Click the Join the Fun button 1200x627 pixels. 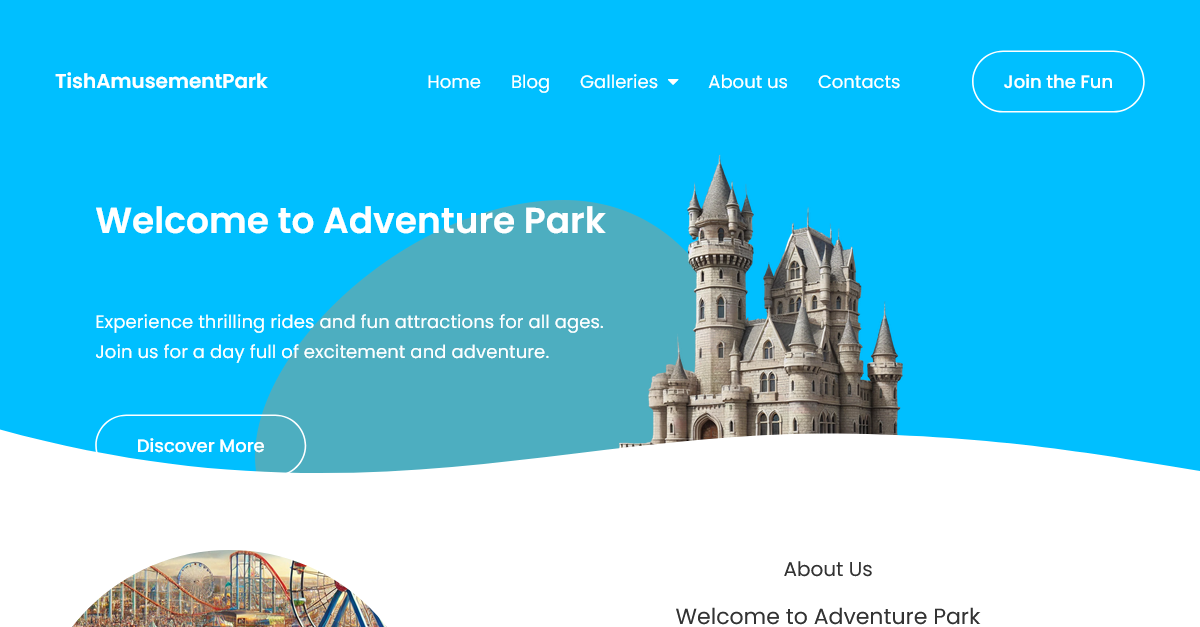[x=1058, y=82]
